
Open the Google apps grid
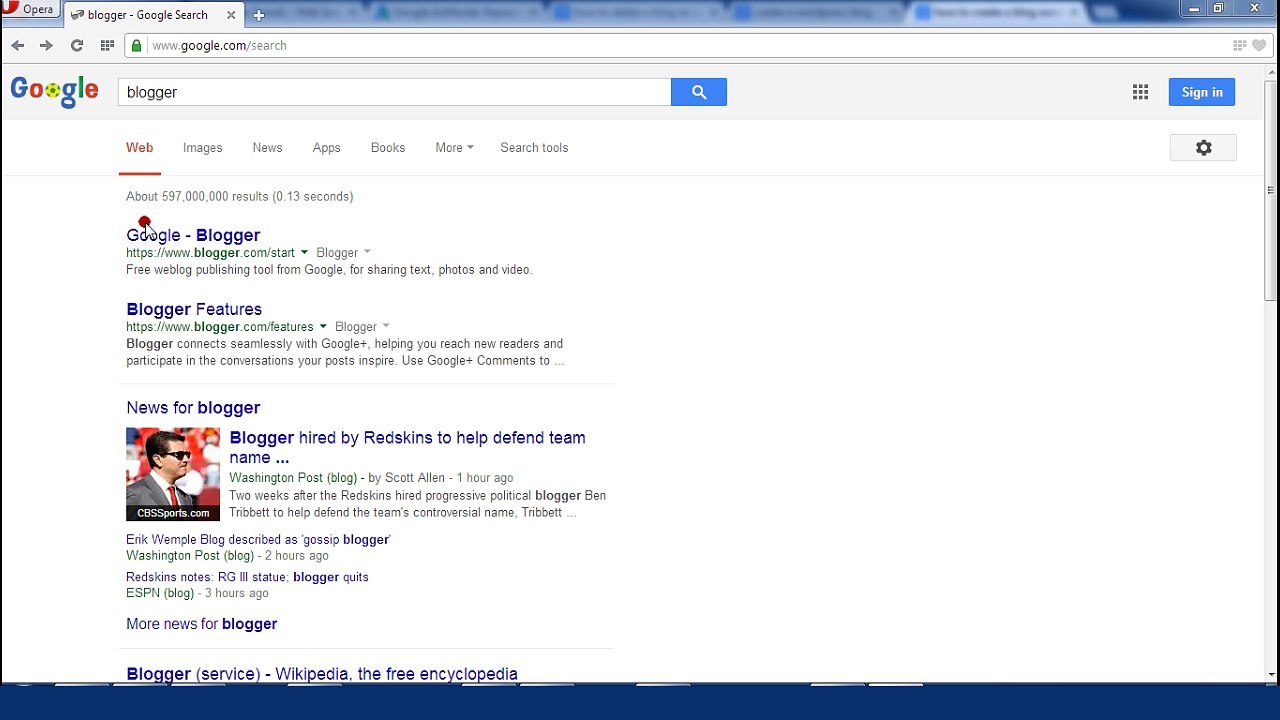click(1140, 92)
